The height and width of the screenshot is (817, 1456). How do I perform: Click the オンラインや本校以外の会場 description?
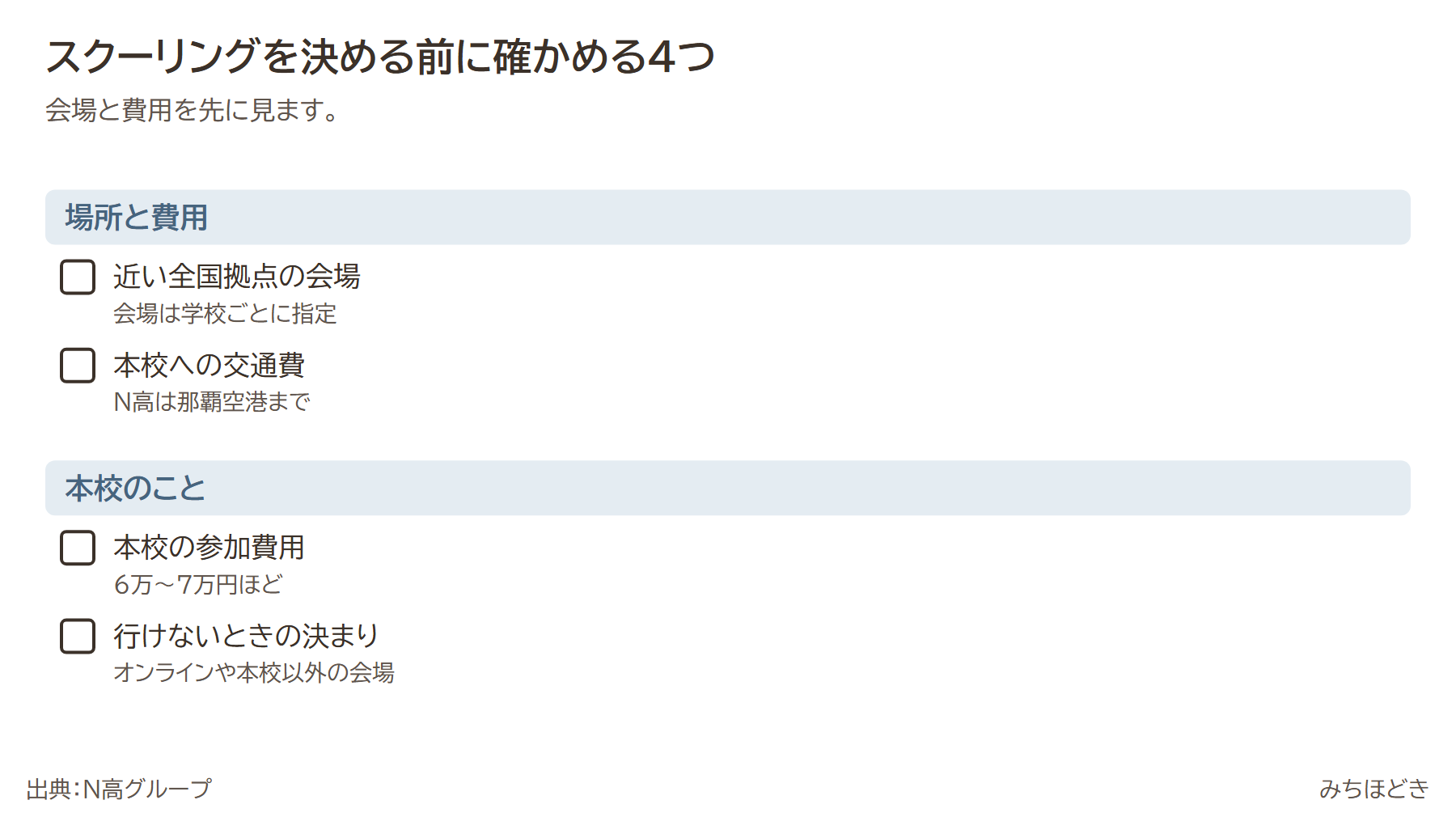[x=254, y=672]
